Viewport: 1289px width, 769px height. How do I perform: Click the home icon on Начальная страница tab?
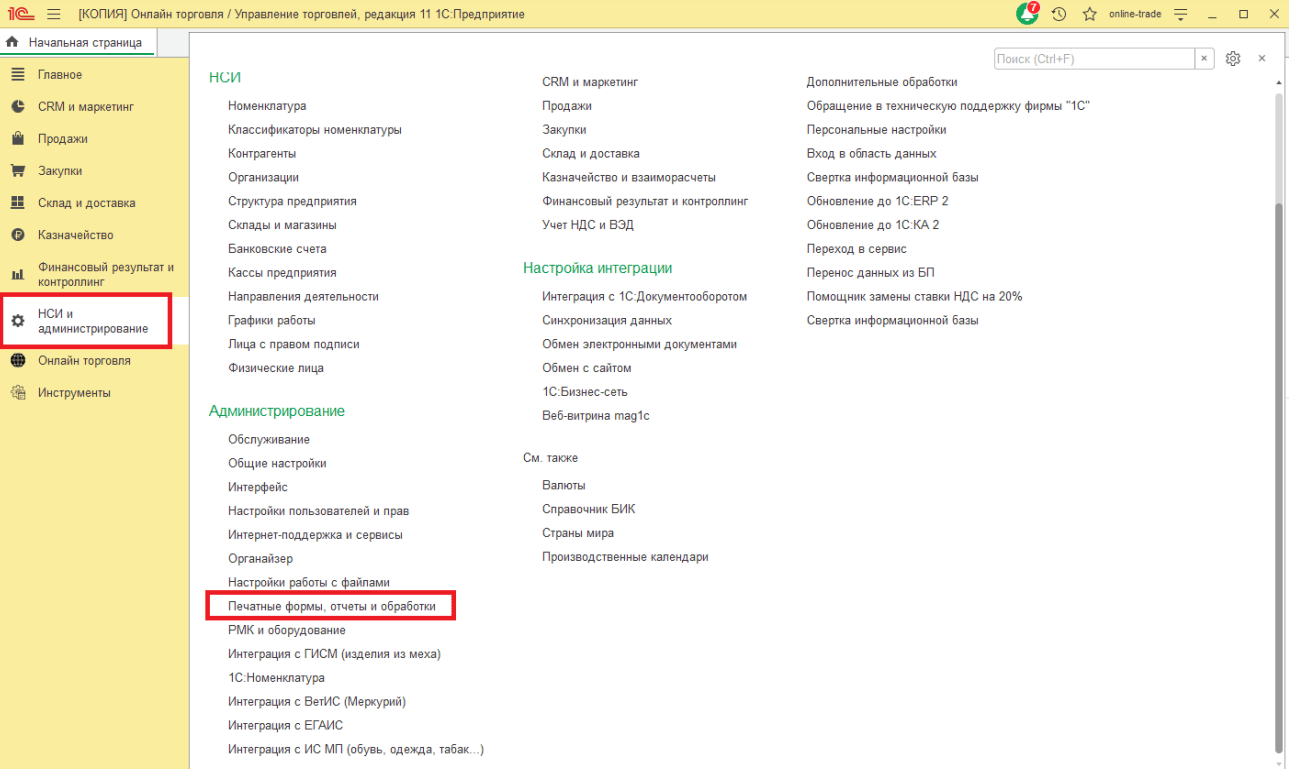pyautogui.click(x=13, y=43)
